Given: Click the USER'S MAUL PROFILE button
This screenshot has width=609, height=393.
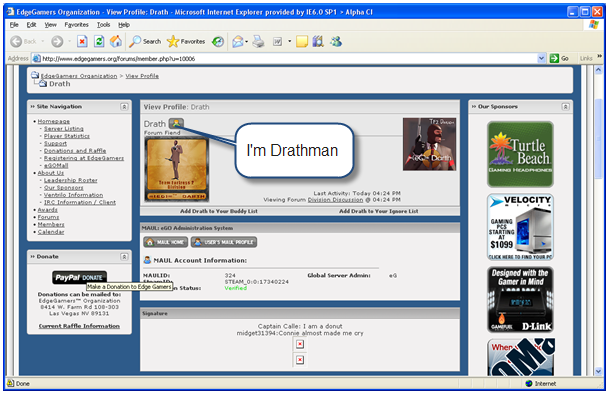Looking at the screenshot, I should 224,242.
